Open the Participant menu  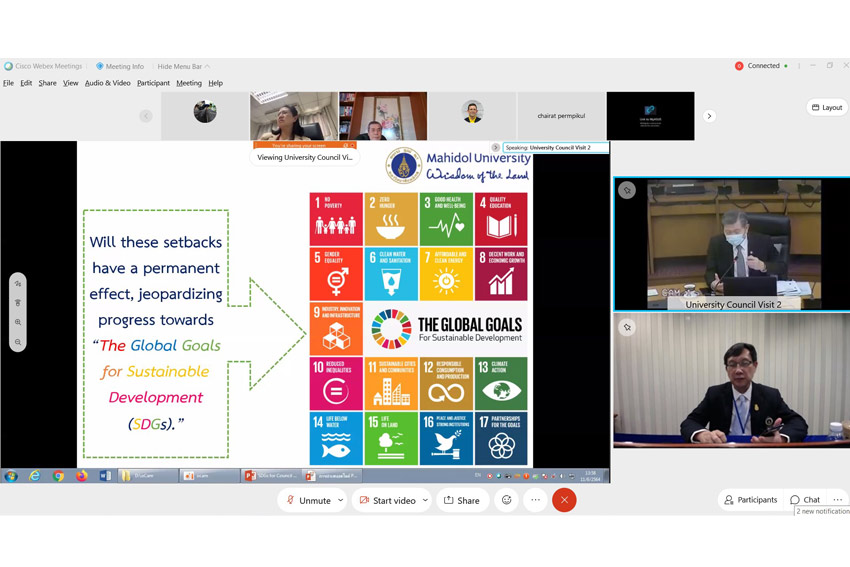(153, 83)
